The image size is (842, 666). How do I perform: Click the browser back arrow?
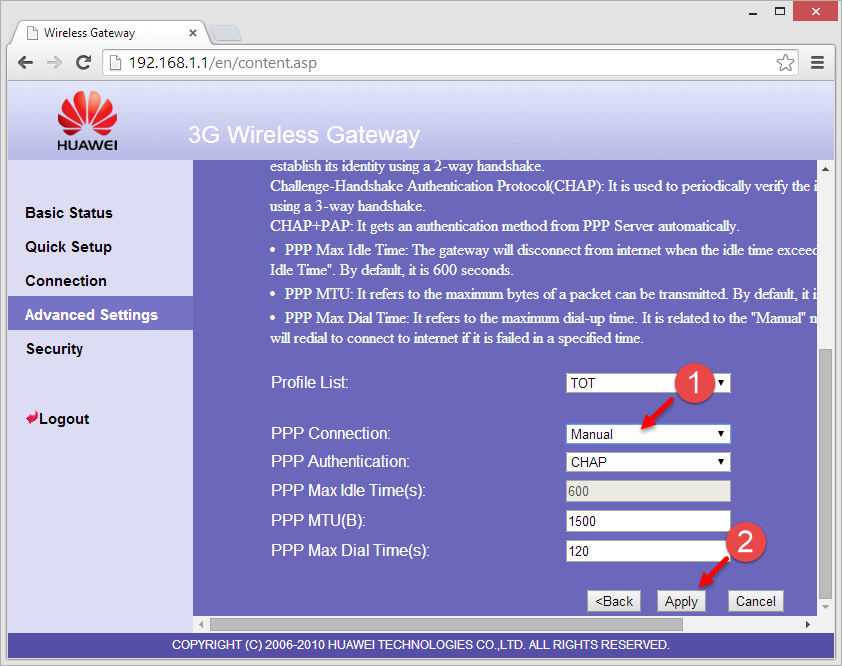[x=25, y=63]
